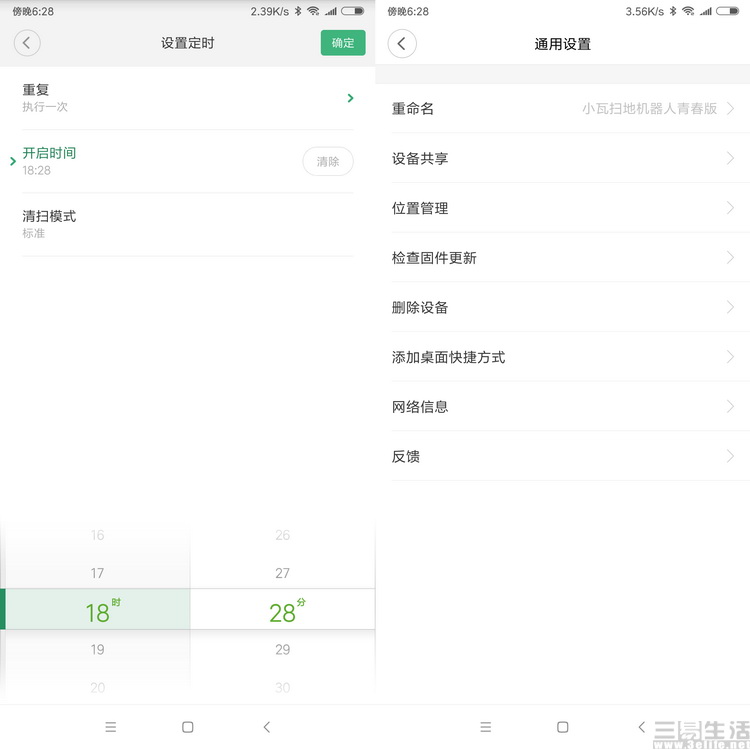Open 开启时间 start time row
The width and height of the screenshot is (750, 750).
click(150, 161)
